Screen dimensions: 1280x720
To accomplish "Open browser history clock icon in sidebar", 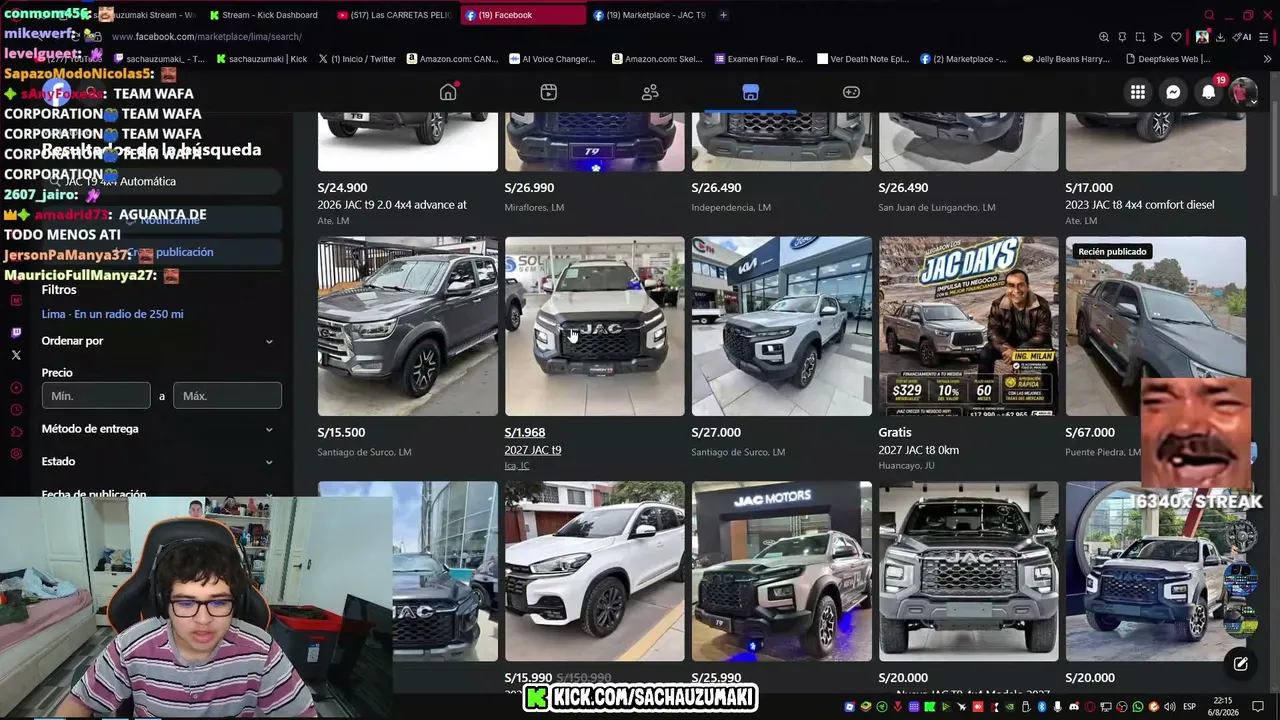I will tap(16, 410).
